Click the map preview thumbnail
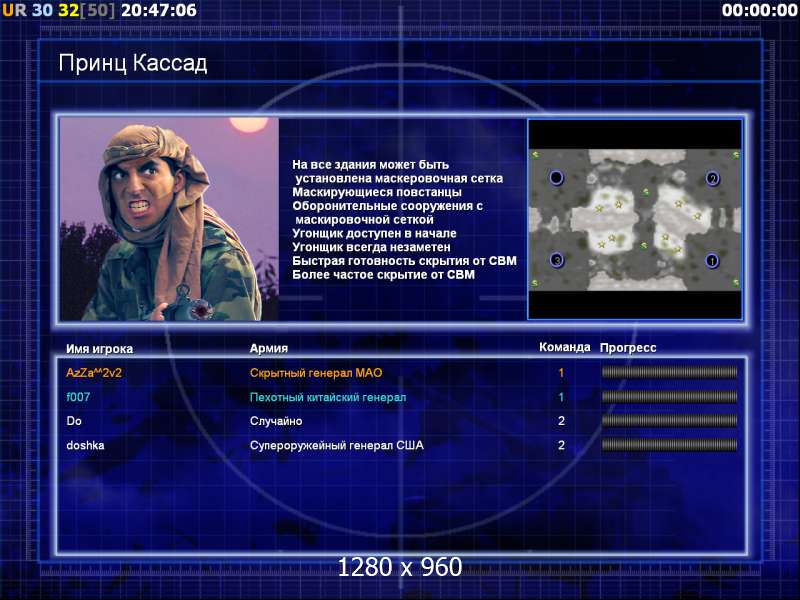Screen dimensions: 800x600 pos(635,219)
